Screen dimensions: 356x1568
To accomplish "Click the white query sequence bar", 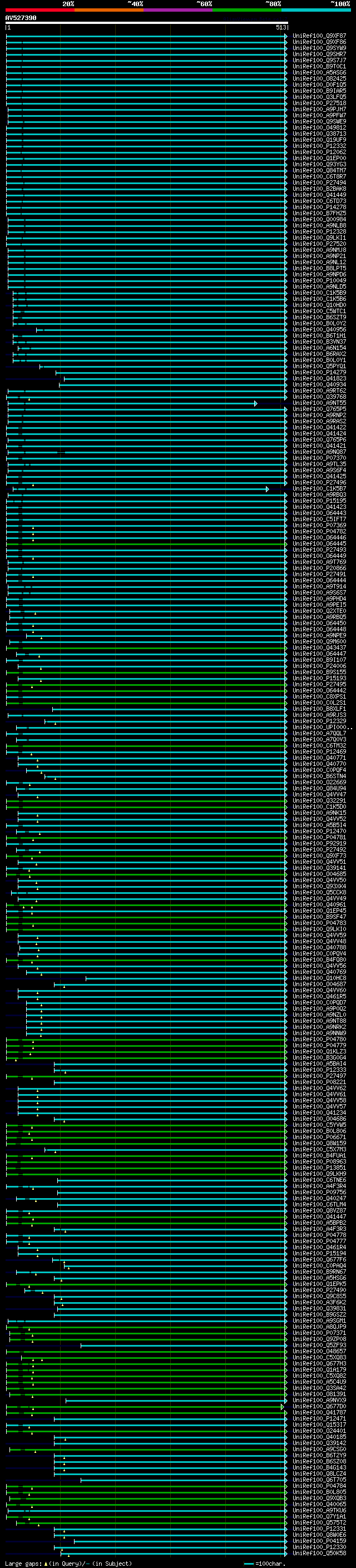I will click(x=147, y=22).
